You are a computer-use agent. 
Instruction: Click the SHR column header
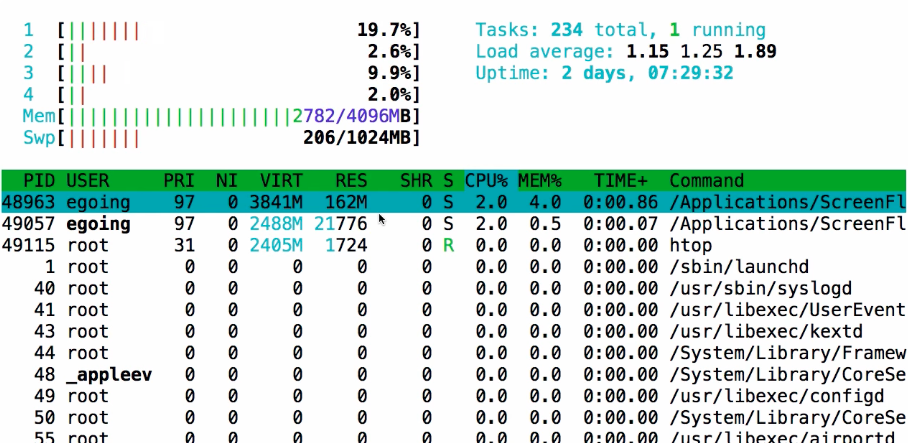coord(416,181)
